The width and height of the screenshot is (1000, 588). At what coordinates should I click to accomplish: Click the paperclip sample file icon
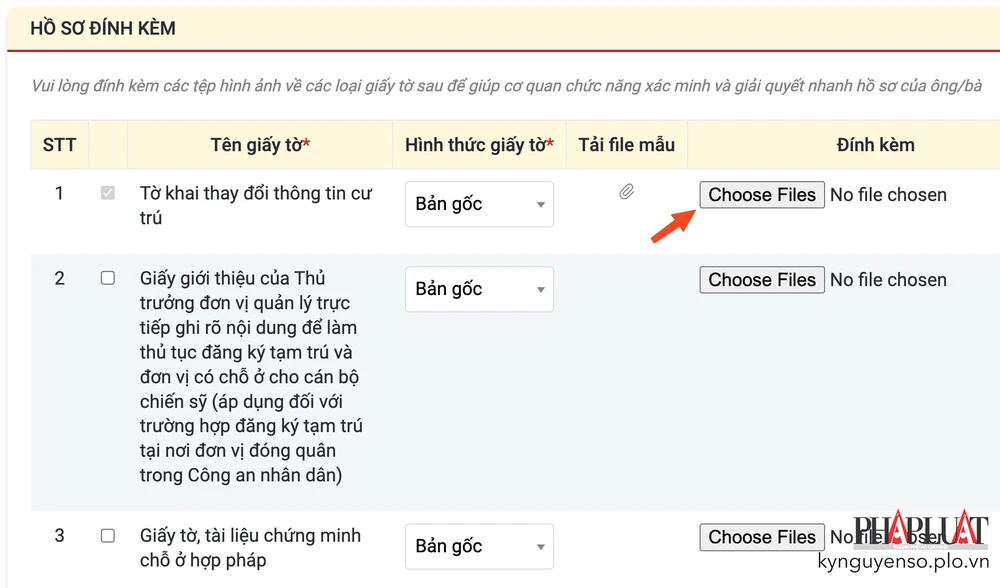[626, 191]
